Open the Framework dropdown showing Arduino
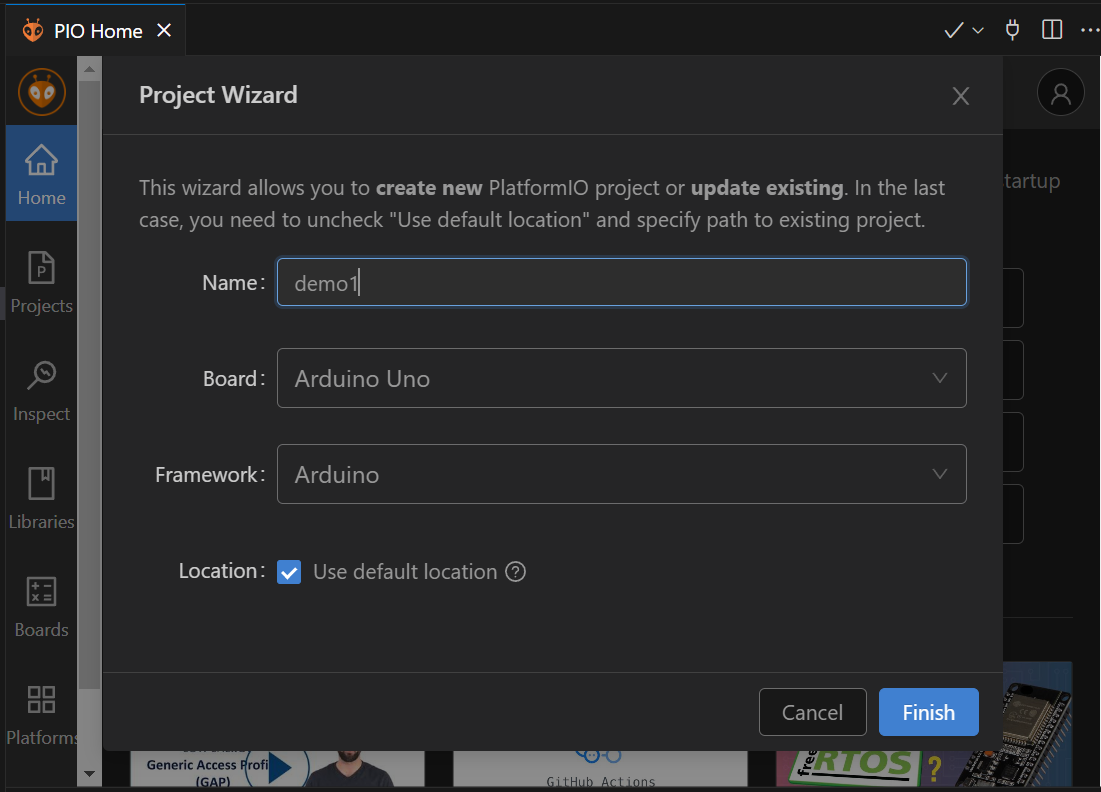This screenshot has height=792, width=1101. (621, 474)
